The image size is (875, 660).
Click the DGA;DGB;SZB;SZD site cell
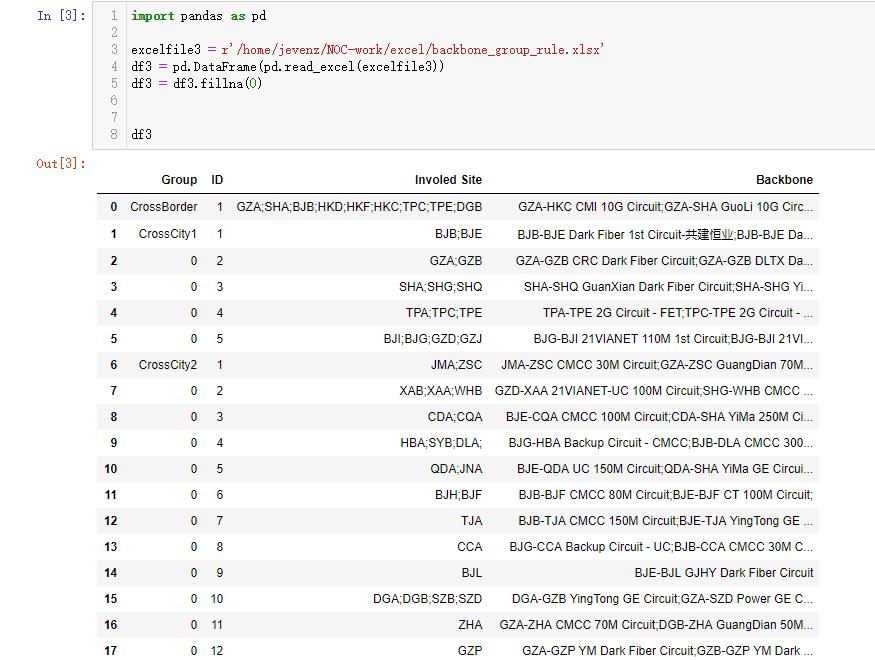coord(427,599)
